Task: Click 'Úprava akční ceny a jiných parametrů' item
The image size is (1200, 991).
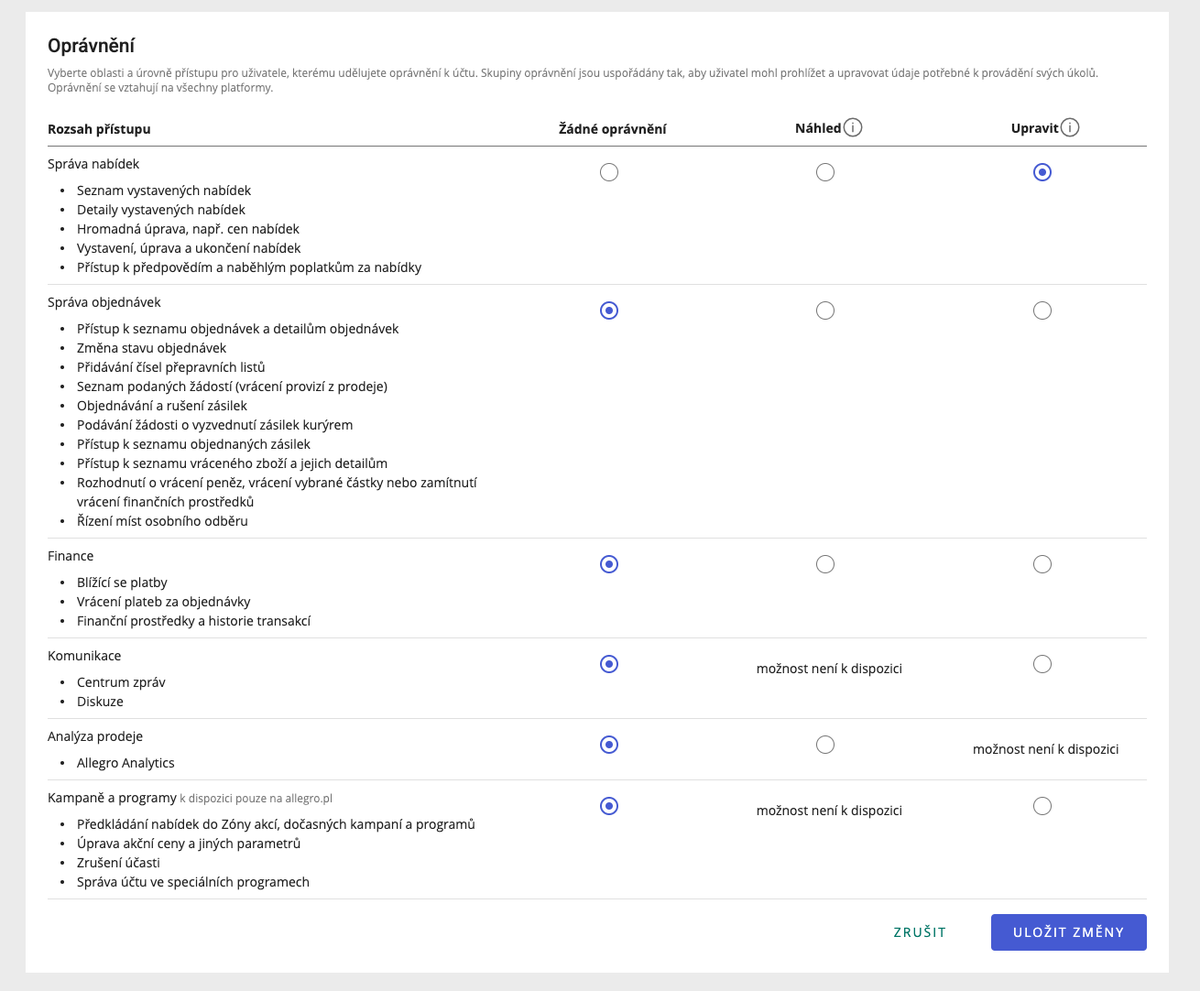Action: (x=189, y=844)
